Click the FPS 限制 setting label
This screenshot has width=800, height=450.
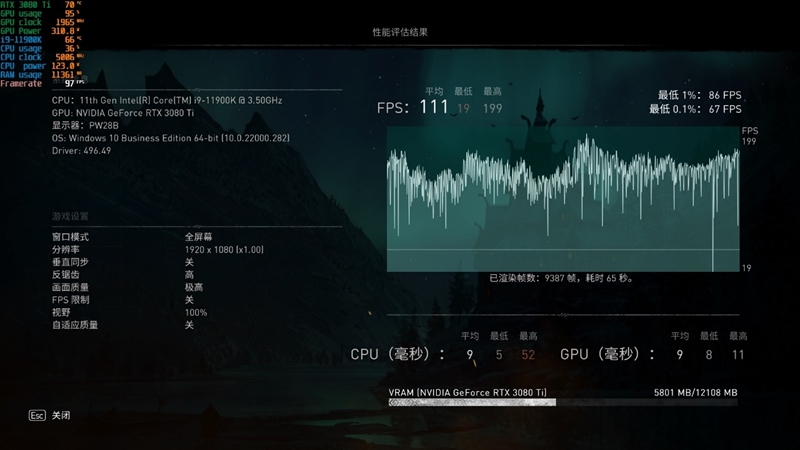(x=70, y=300)
